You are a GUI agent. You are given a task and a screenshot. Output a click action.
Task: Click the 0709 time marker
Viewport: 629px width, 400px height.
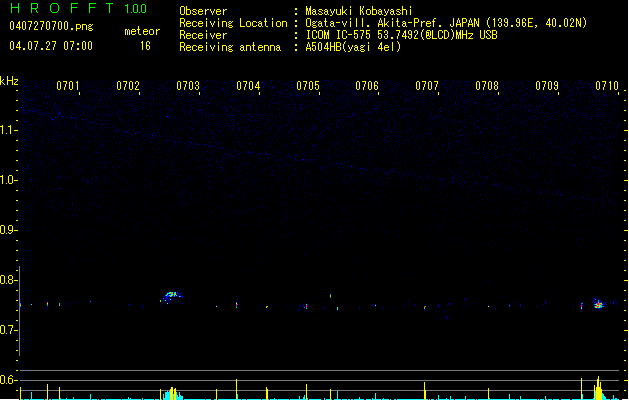(547, 86)
